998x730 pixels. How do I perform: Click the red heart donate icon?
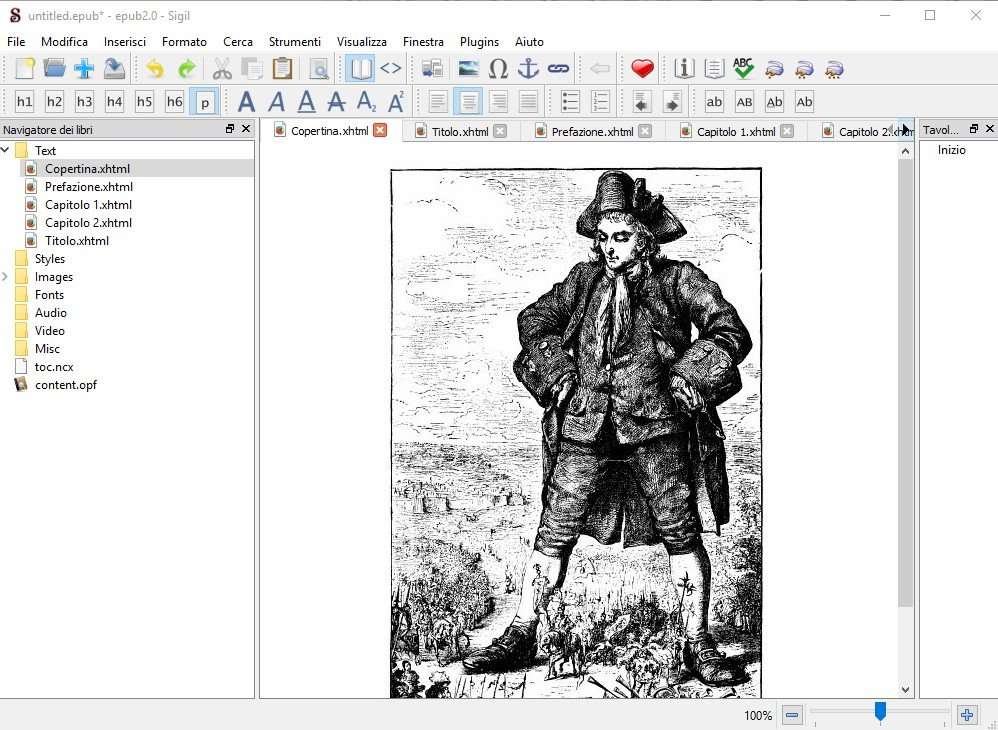click(x=642, y=69)
